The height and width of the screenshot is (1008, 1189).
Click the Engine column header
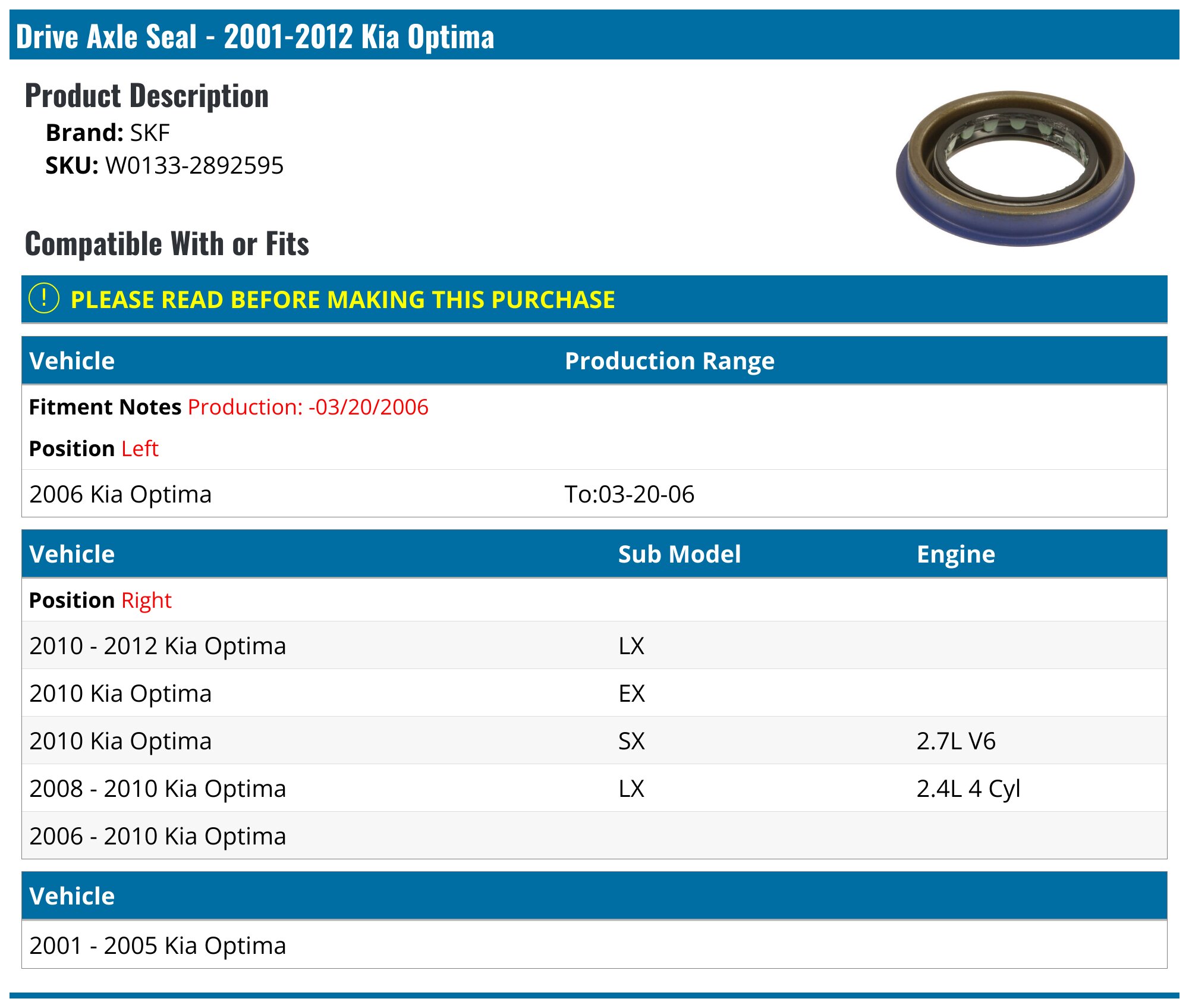(955, 554)
